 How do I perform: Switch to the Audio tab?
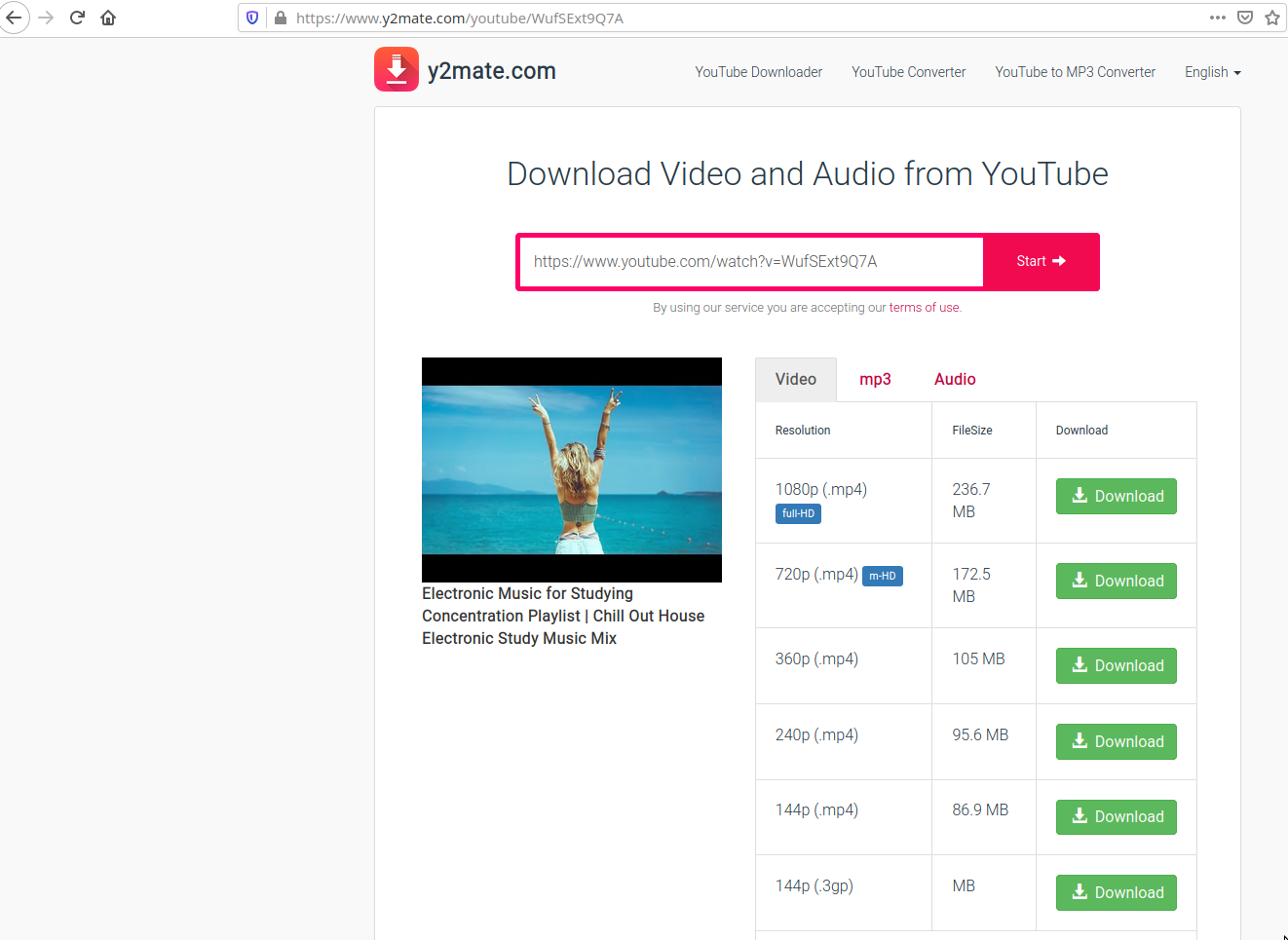point(955,380)
